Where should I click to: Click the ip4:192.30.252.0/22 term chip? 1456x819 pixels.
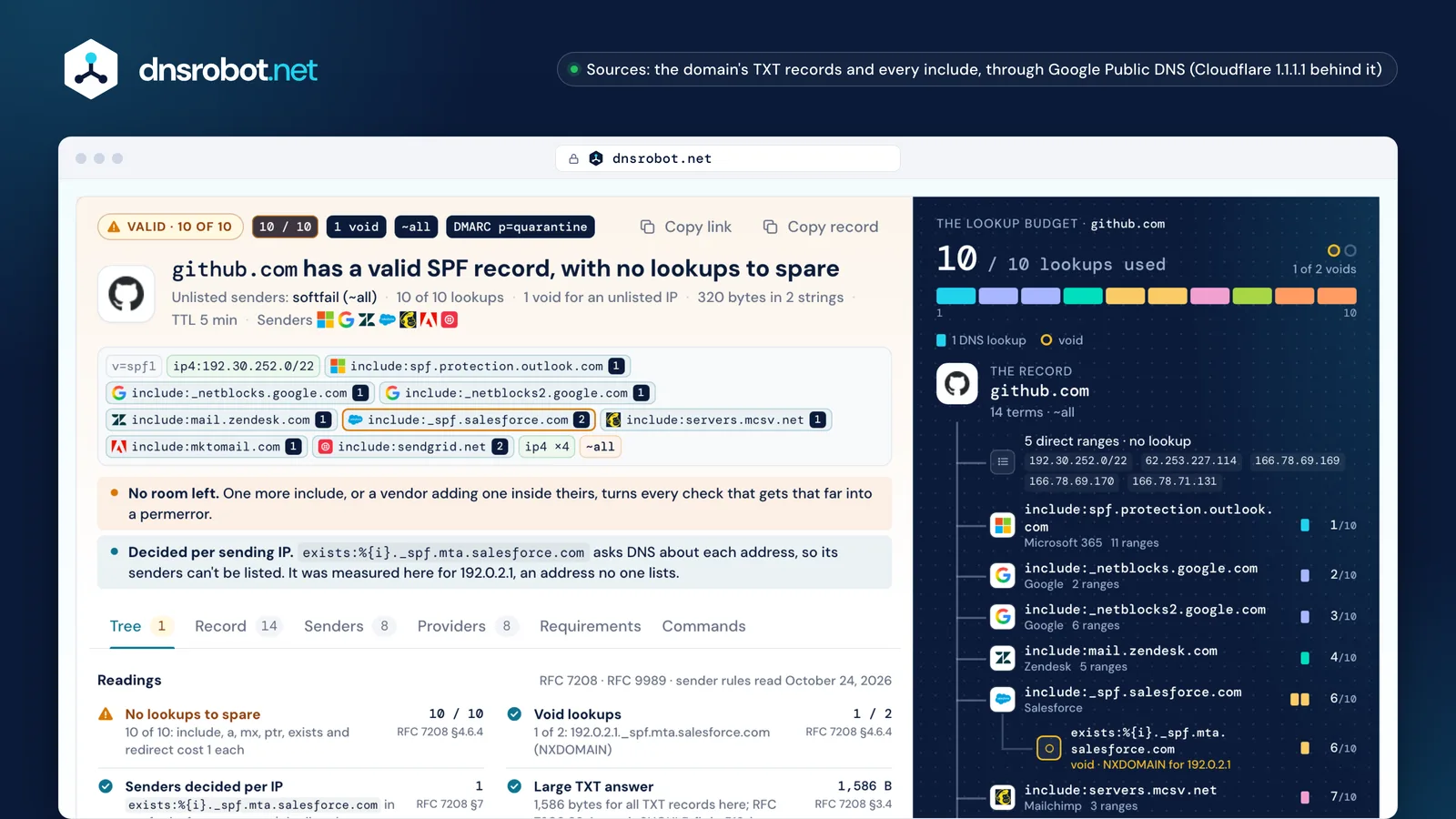(x=243, y=366)
